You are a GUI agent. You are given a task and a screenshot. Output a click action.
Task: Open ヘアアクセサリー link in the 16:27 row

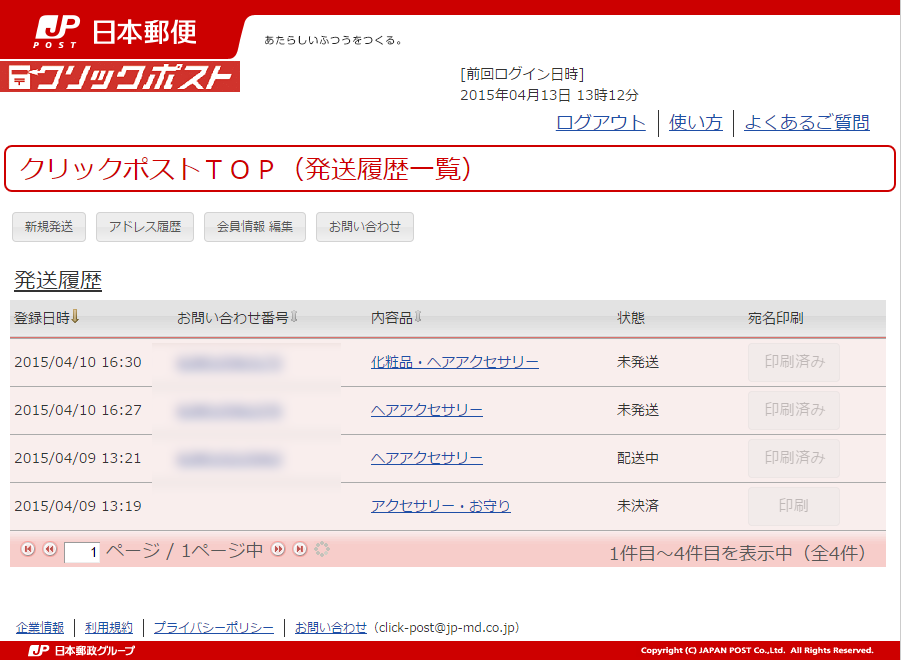point(426,410)
